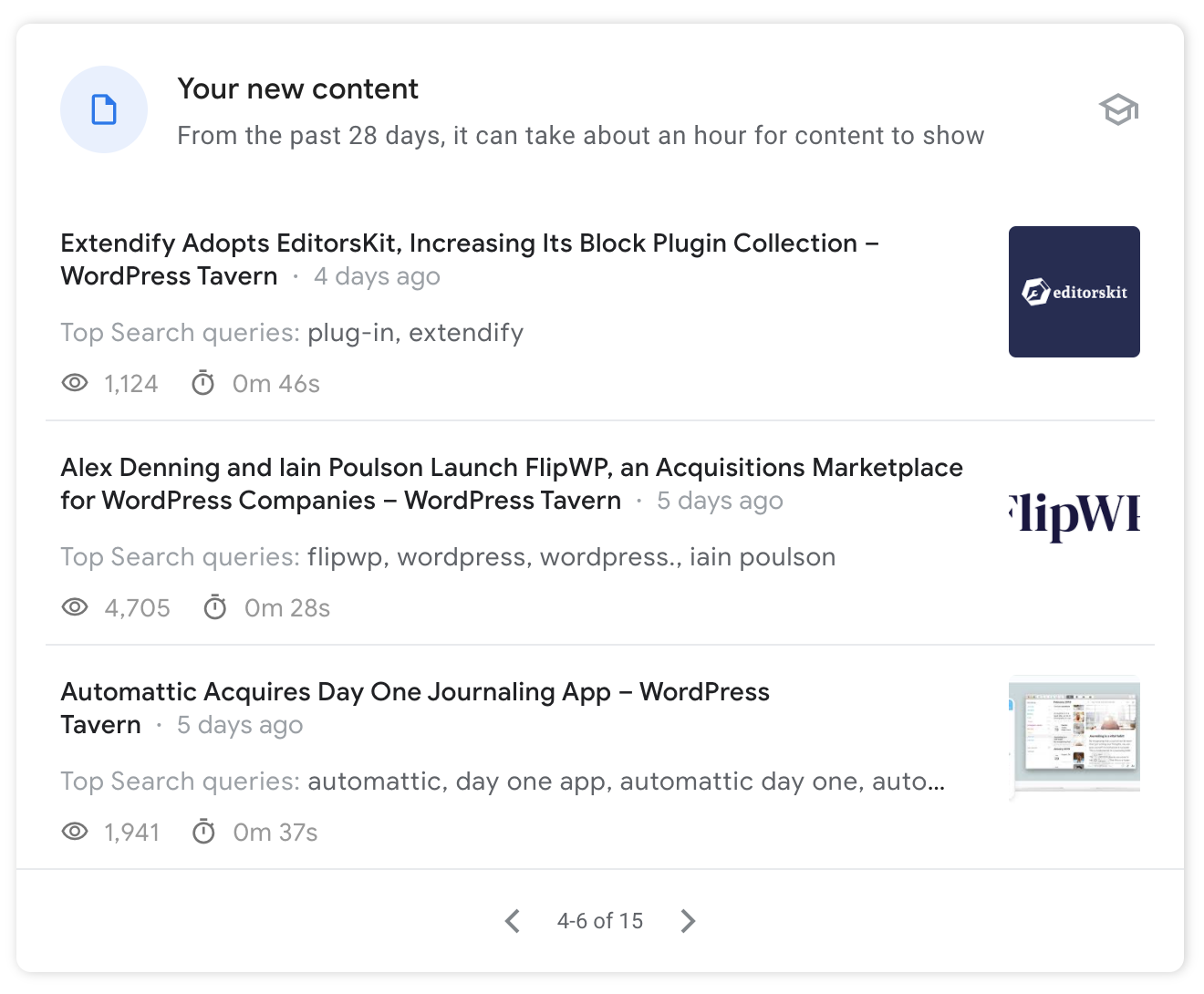
Task: Click the editorskit thumbnail image
Action: pos(1074,292)
